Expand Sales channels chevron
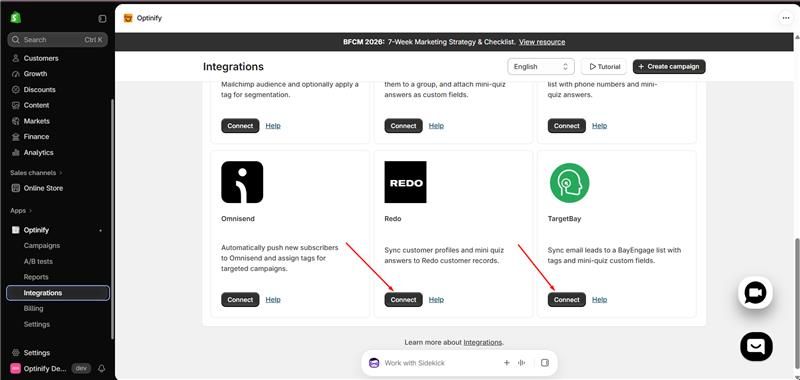 (x=61, y=173)
